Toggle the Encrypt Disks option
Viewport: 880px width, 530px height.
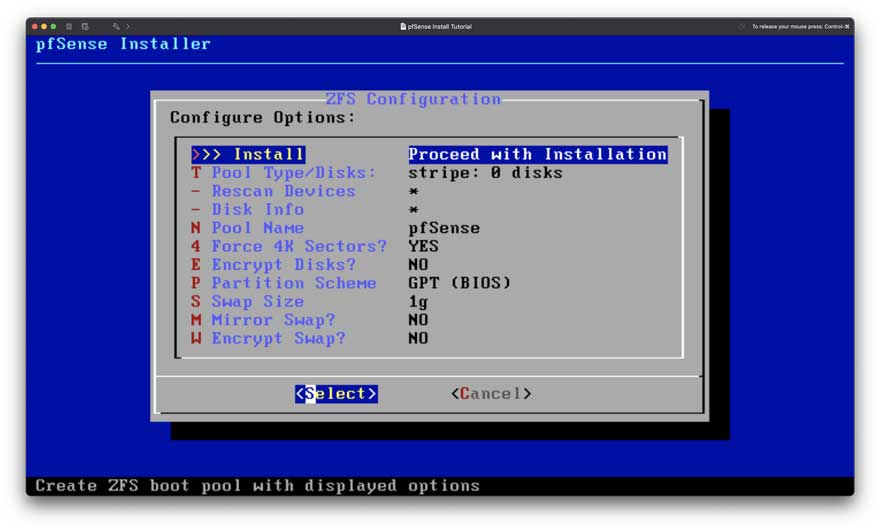click(x=273, y=265)
